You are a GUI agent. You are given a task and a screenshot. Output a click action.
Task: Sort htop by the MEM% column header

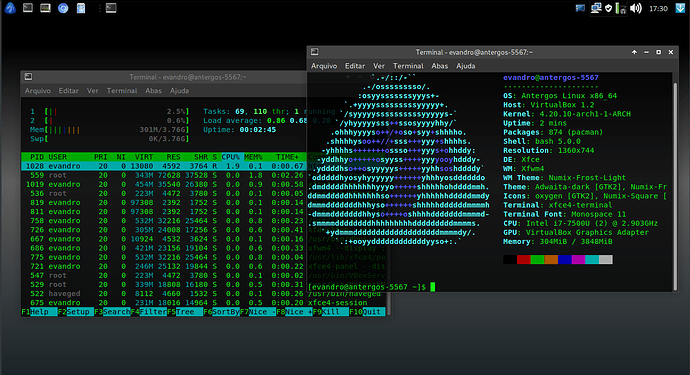253,157
